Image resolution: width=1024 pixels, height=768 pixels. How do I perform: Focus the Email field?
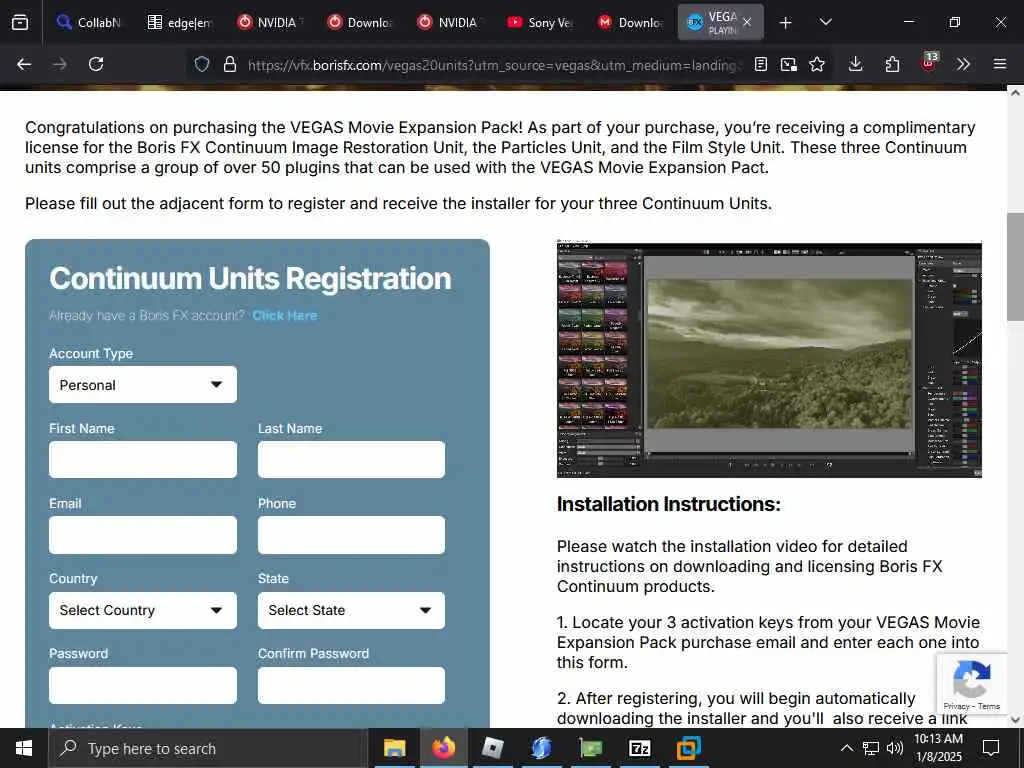(143, 535)
